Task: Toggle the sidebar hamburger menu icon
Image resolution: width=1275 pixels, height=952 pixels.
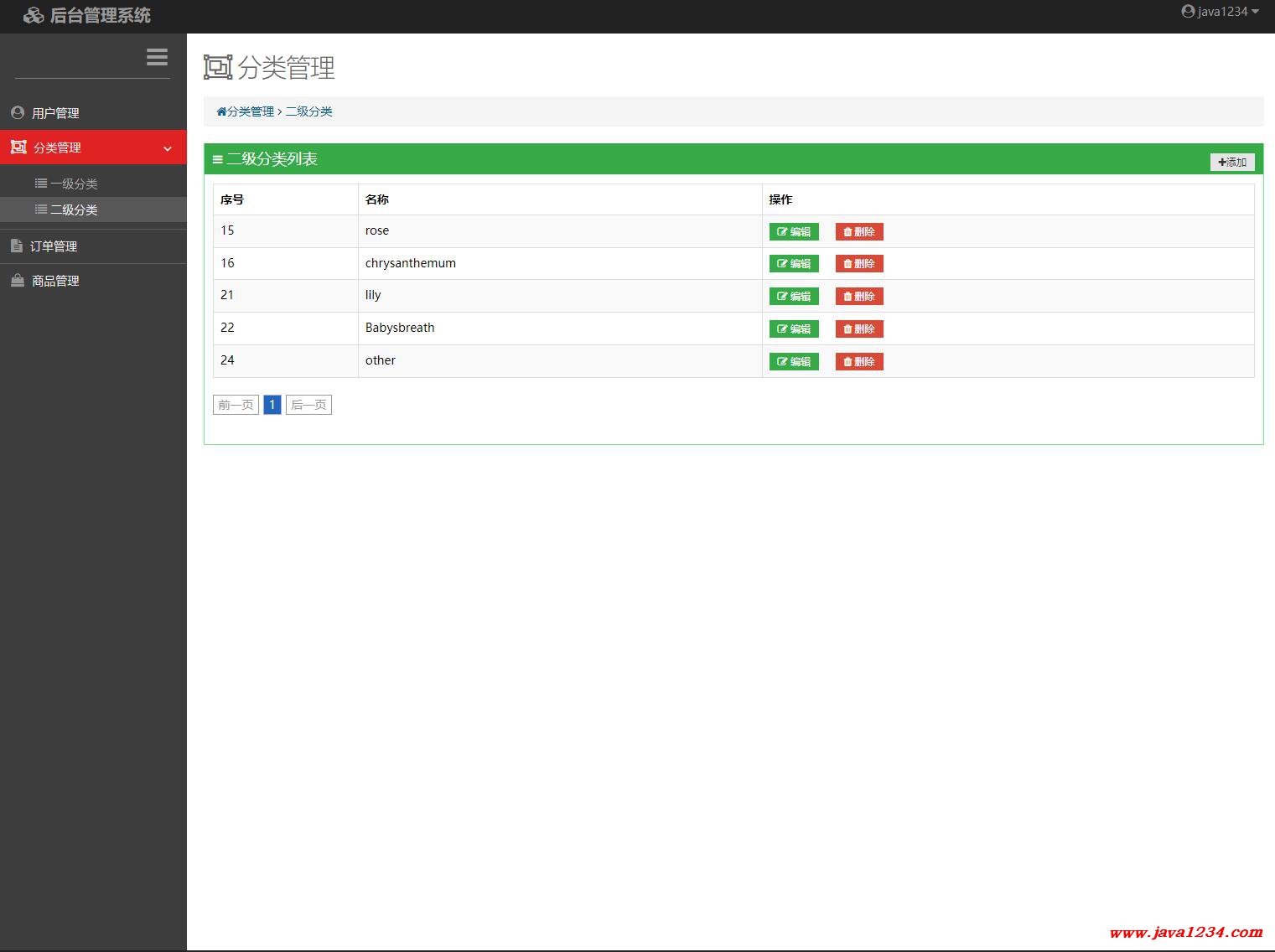Action: [157, 57]
